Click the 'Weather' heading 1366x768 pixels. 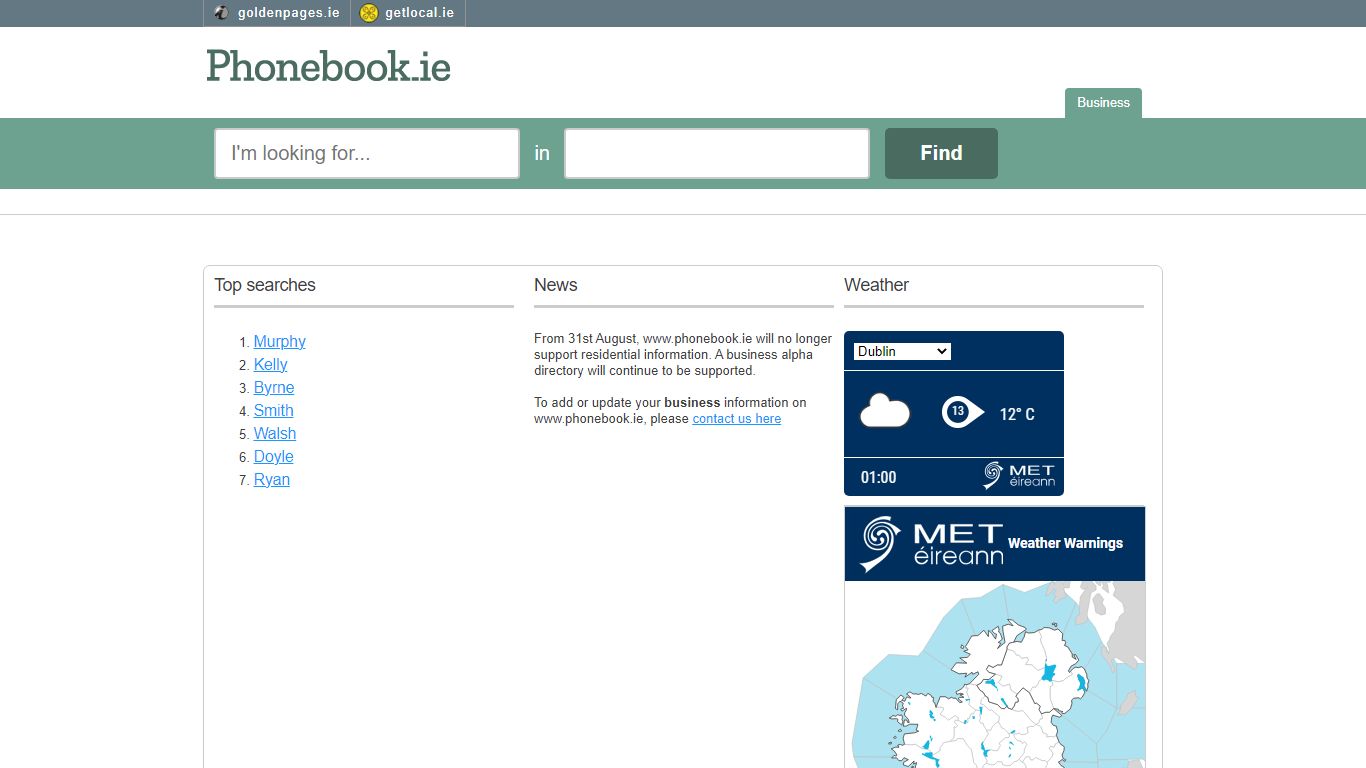coord(876,285)
